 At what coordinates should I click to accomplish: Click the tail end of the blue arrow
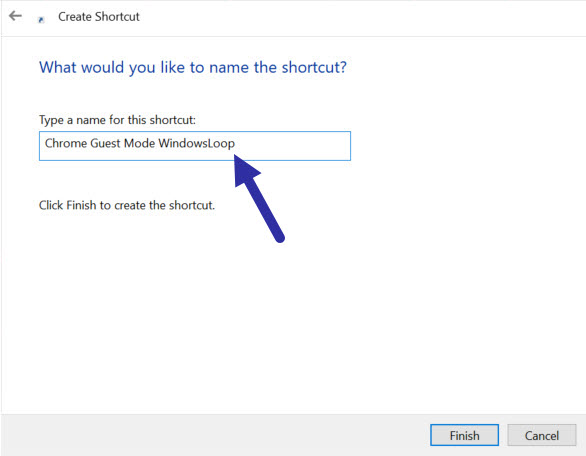tap(279, 237)
